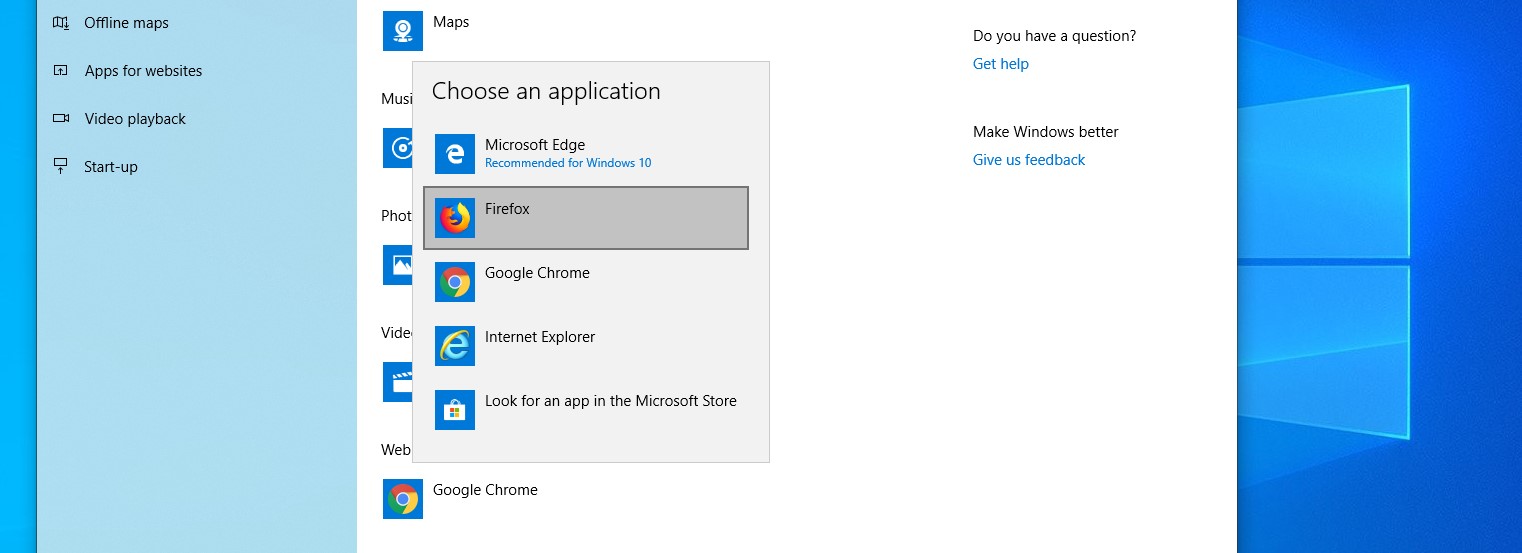Click the Photo viewer default app icon

397,265
